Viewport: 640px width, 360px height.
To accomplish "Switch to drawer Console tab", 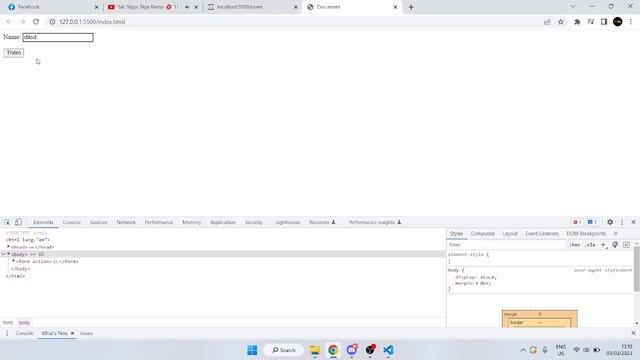I will (24, 333).
